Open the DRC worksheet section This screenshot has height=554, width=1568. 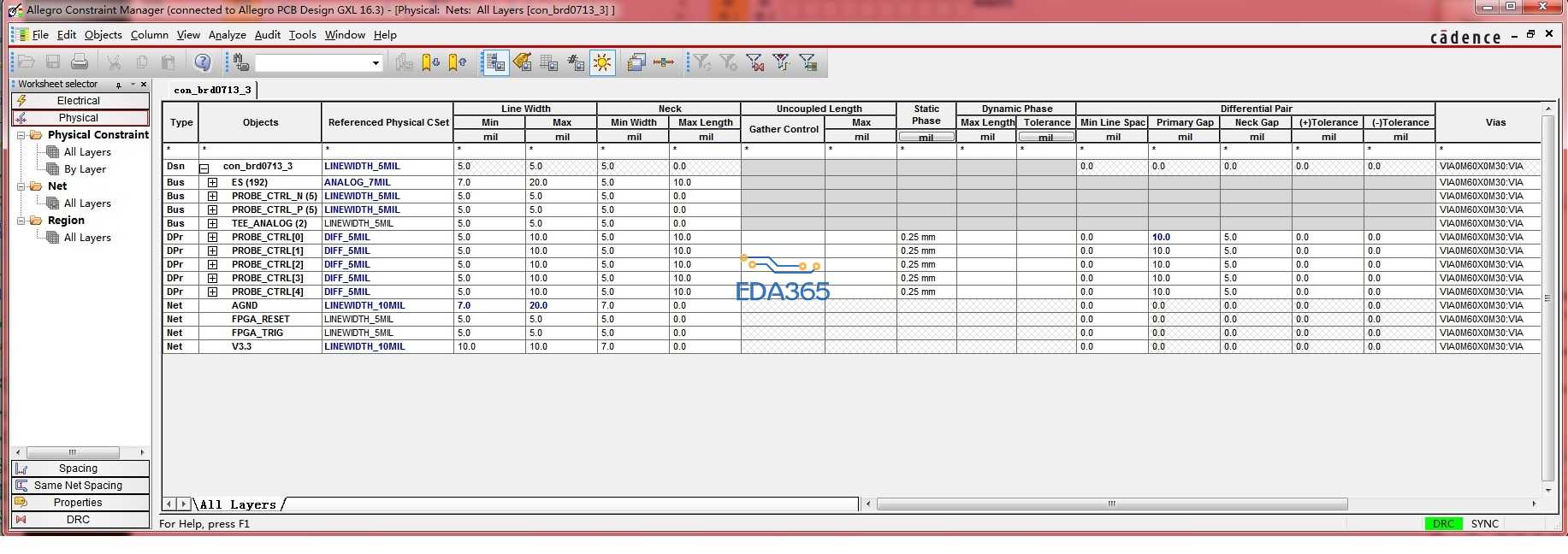point(80,520)
